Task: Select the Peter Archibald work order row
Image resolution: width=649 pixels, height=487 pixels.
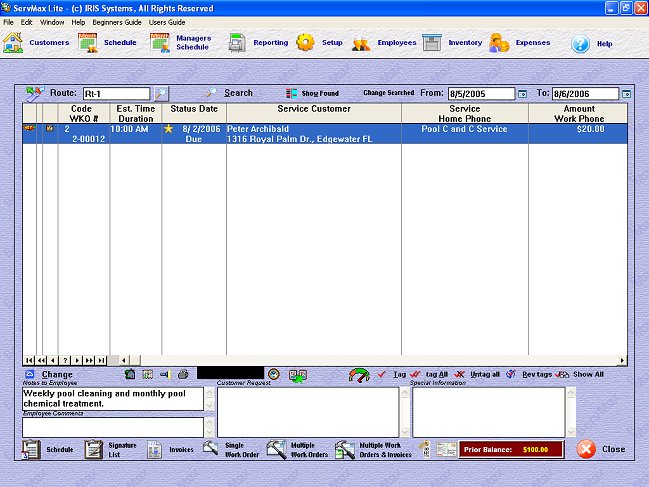Action: point(325,134)
